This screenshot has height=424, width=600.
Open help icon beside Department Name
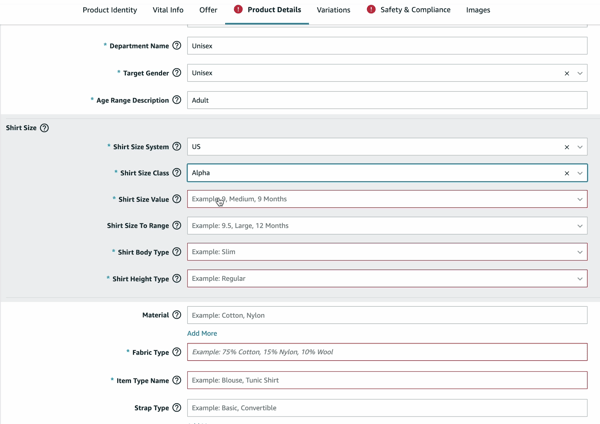click(176, 46)
